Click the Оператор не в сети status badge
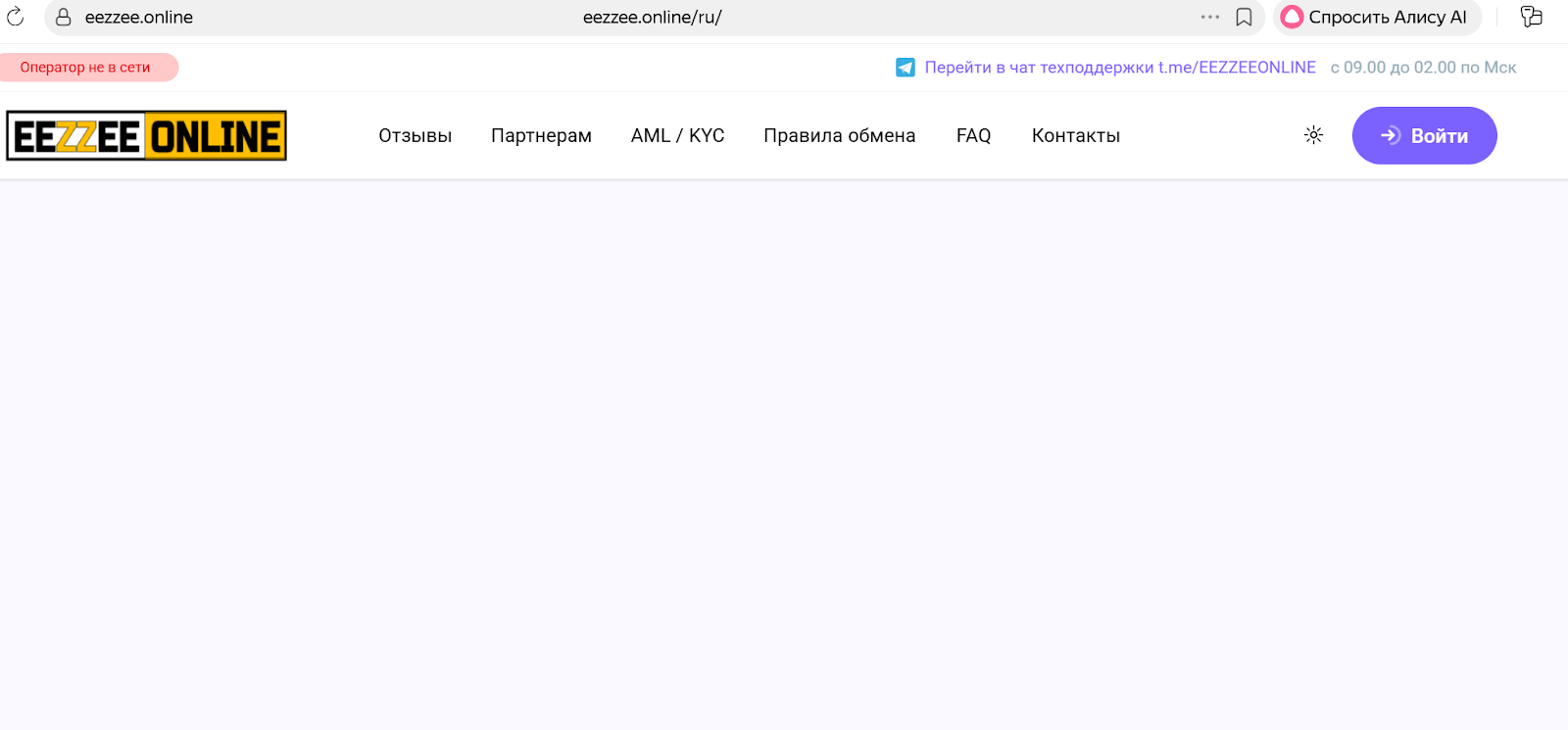This screenshot has height=730, width=1568. coord(88,68)
